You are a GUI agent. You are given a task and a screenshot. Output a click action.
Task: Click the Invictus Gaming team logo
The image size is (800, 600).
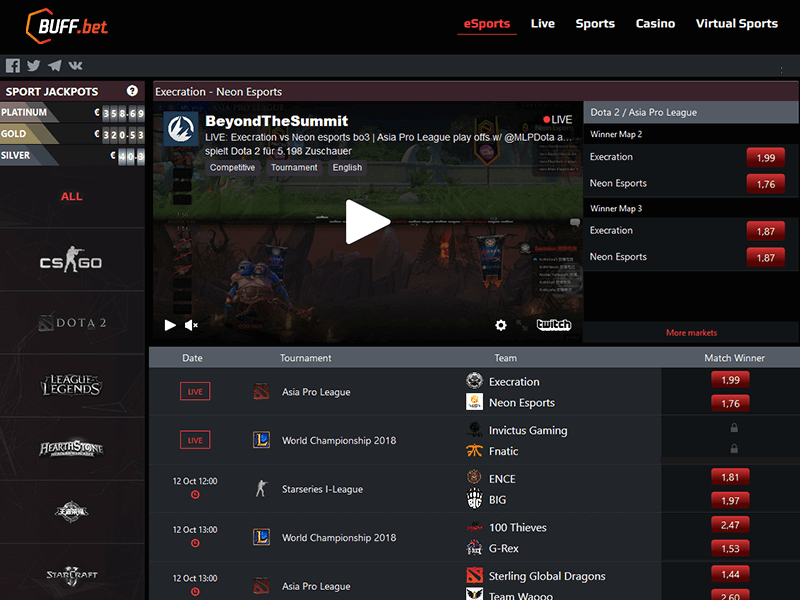pyautogui.click(x=474, y=429)
